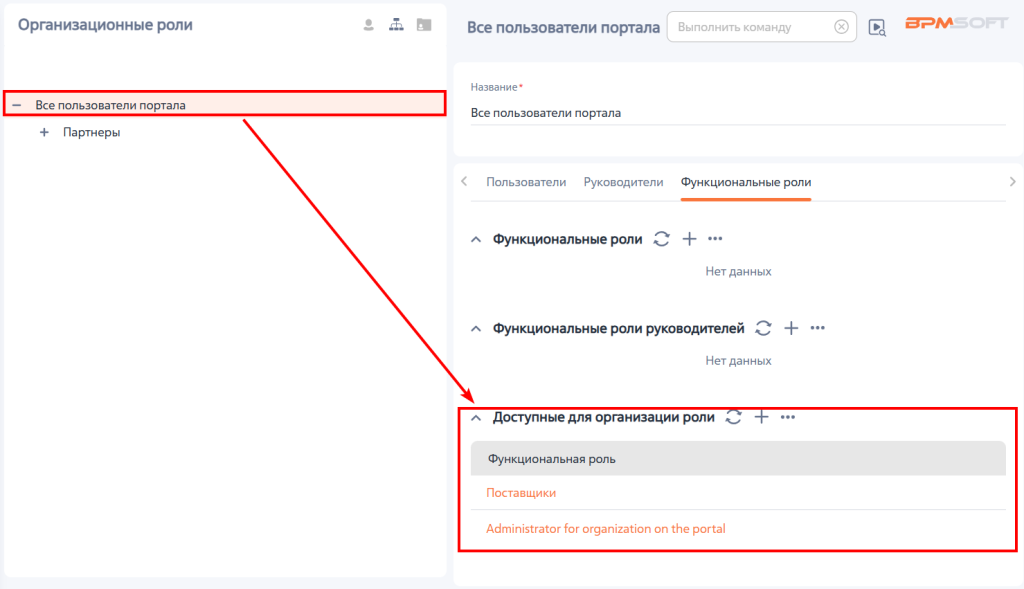This screenshot has width=1024, height=589.
Task: Click the folder card icon in roles header
Action: point(424,25)
